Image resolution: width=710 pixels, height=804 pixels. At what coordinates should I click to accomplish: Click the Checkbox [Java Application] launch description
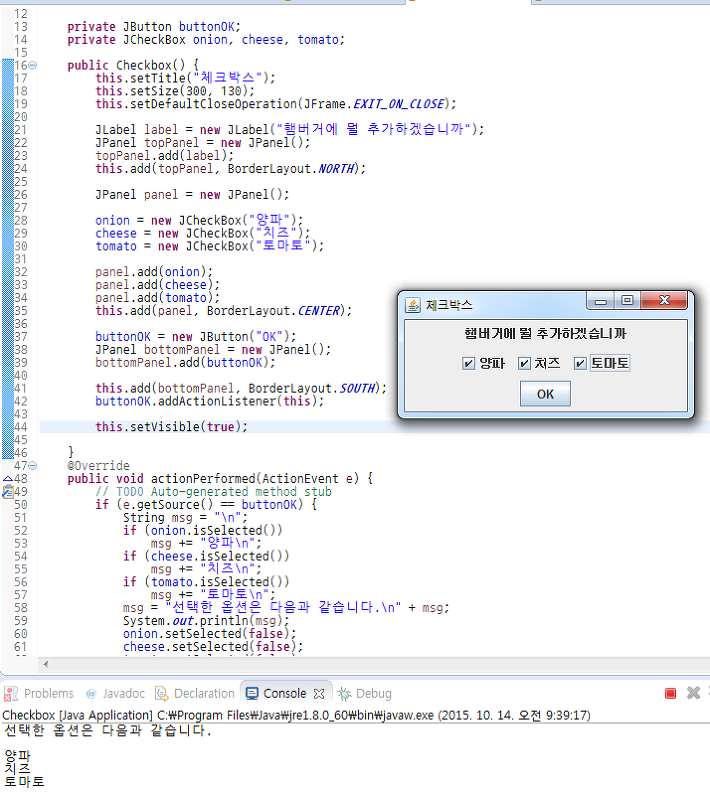[x=296, y=715]
